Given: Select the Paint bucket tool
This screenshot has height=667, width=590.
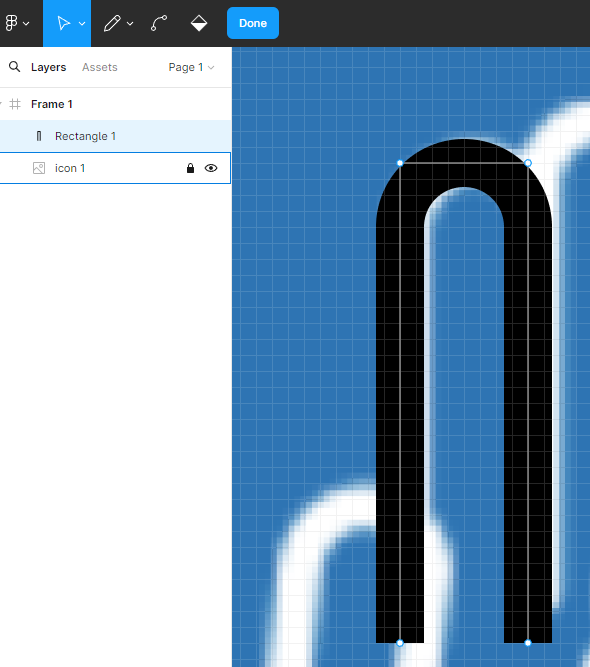Looking at the screenshot, I should point(199,23).
